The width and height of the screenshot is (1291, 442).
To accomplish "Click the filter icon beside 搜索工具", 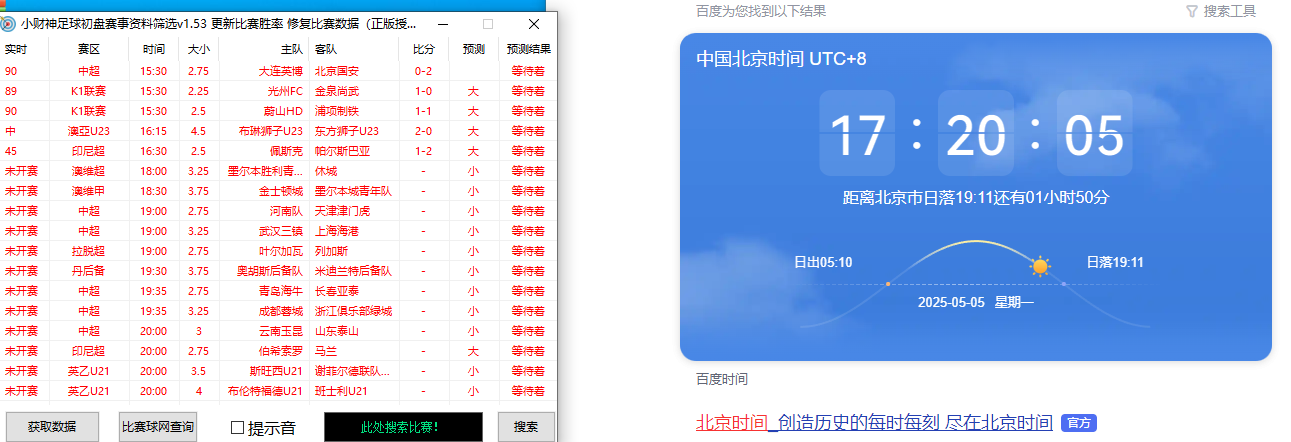I will pos(1191,11).
